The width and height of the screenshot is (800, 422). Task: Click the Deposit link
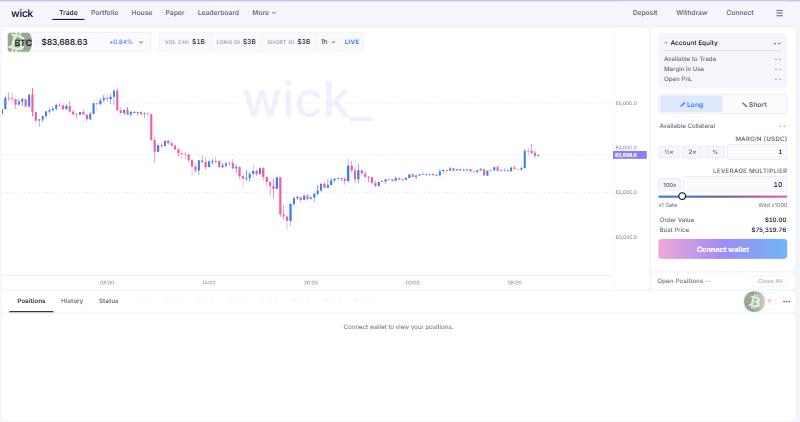[x=645, y=13]
